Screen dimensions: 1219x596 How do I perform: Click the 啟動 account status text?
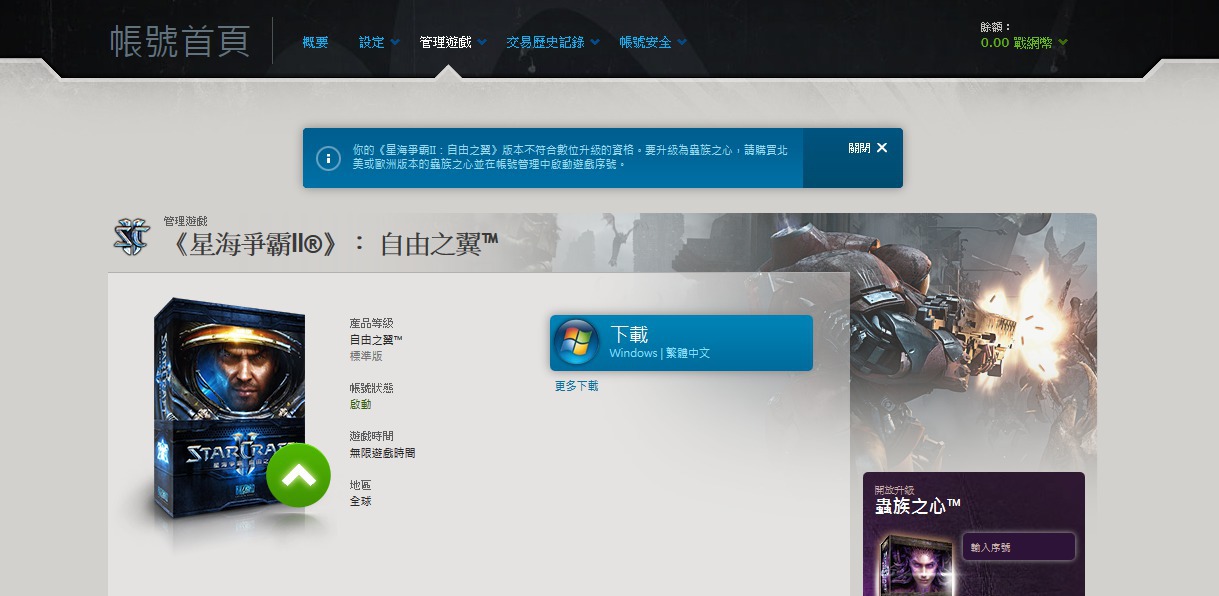[360, 405]
